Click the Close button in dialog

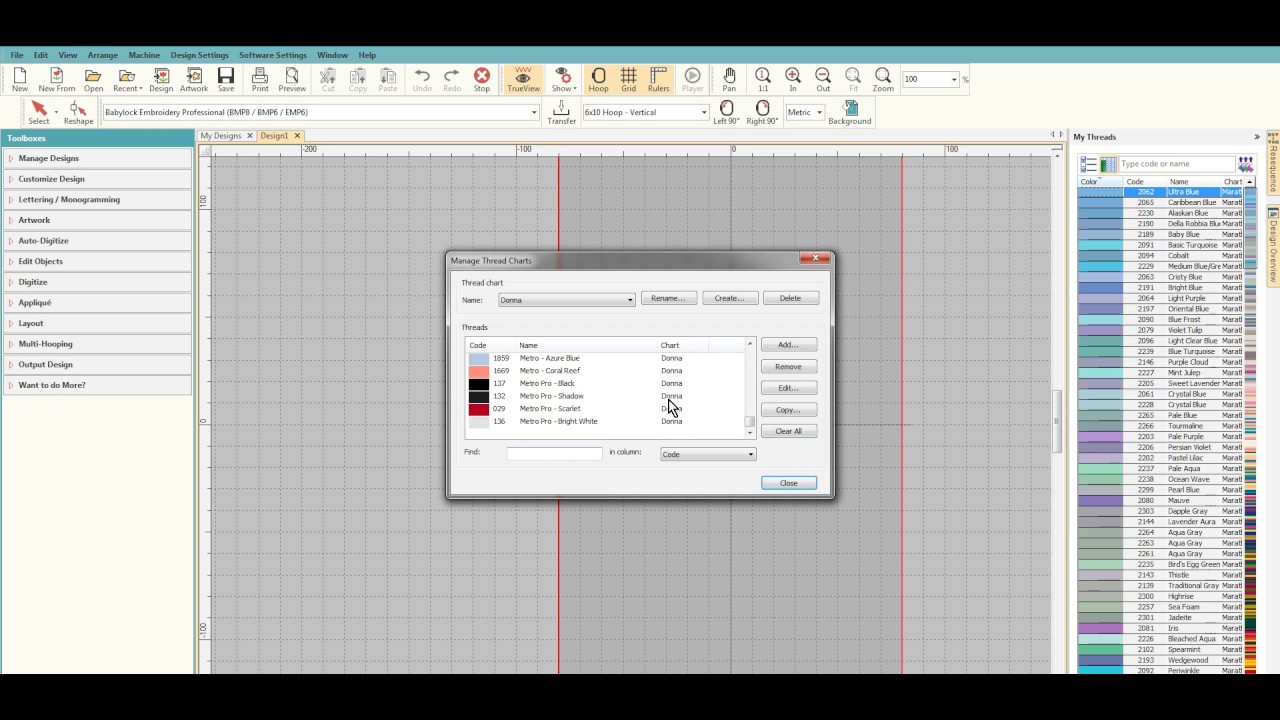[x=789, y=483]
